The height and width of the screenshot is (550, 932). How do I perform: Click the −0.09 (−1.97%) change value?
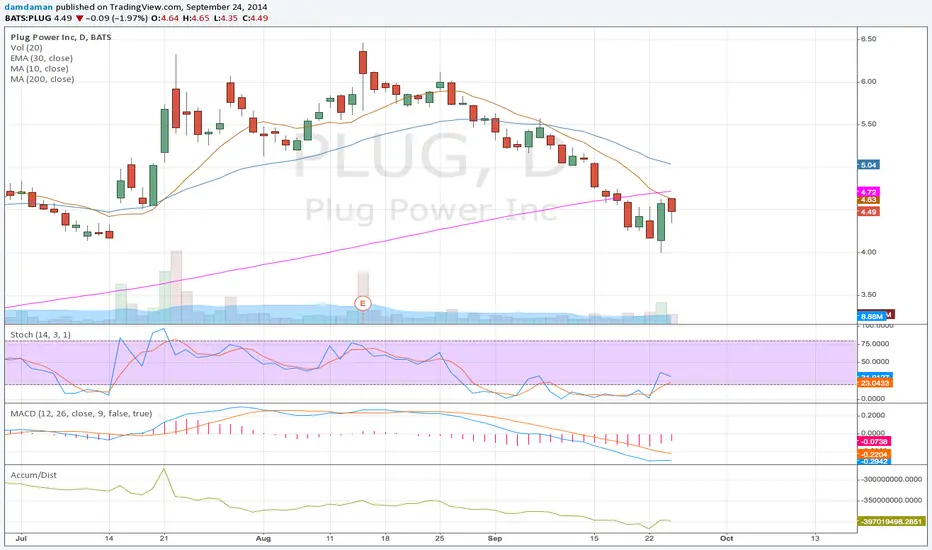116,18
